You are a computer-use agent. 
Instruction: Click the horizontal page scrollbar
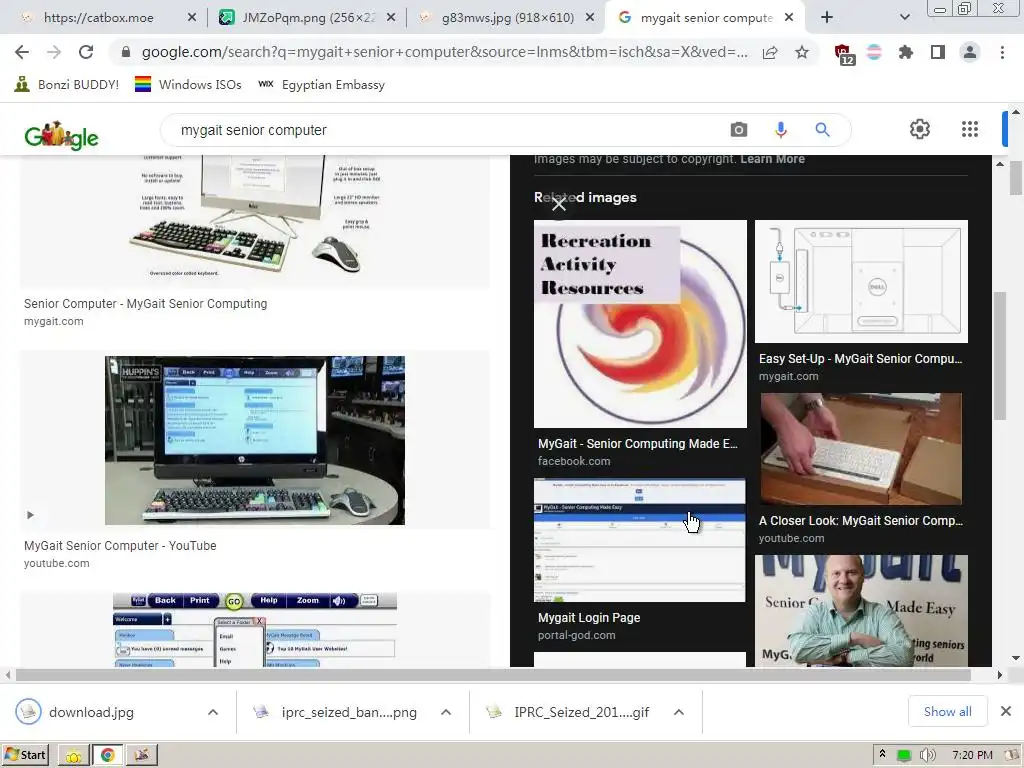click(493, 675)
